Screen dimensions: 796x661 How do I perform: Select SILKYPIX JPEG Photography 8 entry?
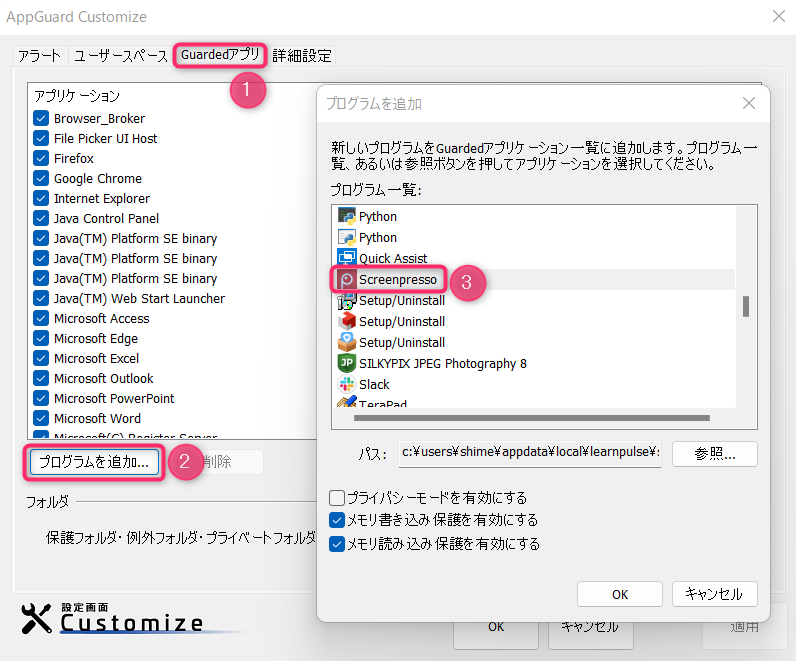[x=443, y=363]
